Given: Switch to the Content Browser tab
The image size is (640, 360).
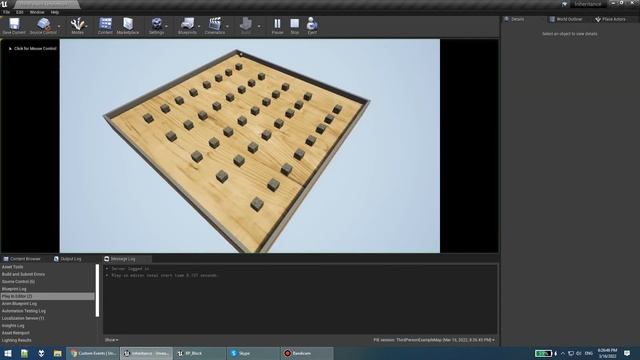Looking at the screenshot, I should 25,259.
